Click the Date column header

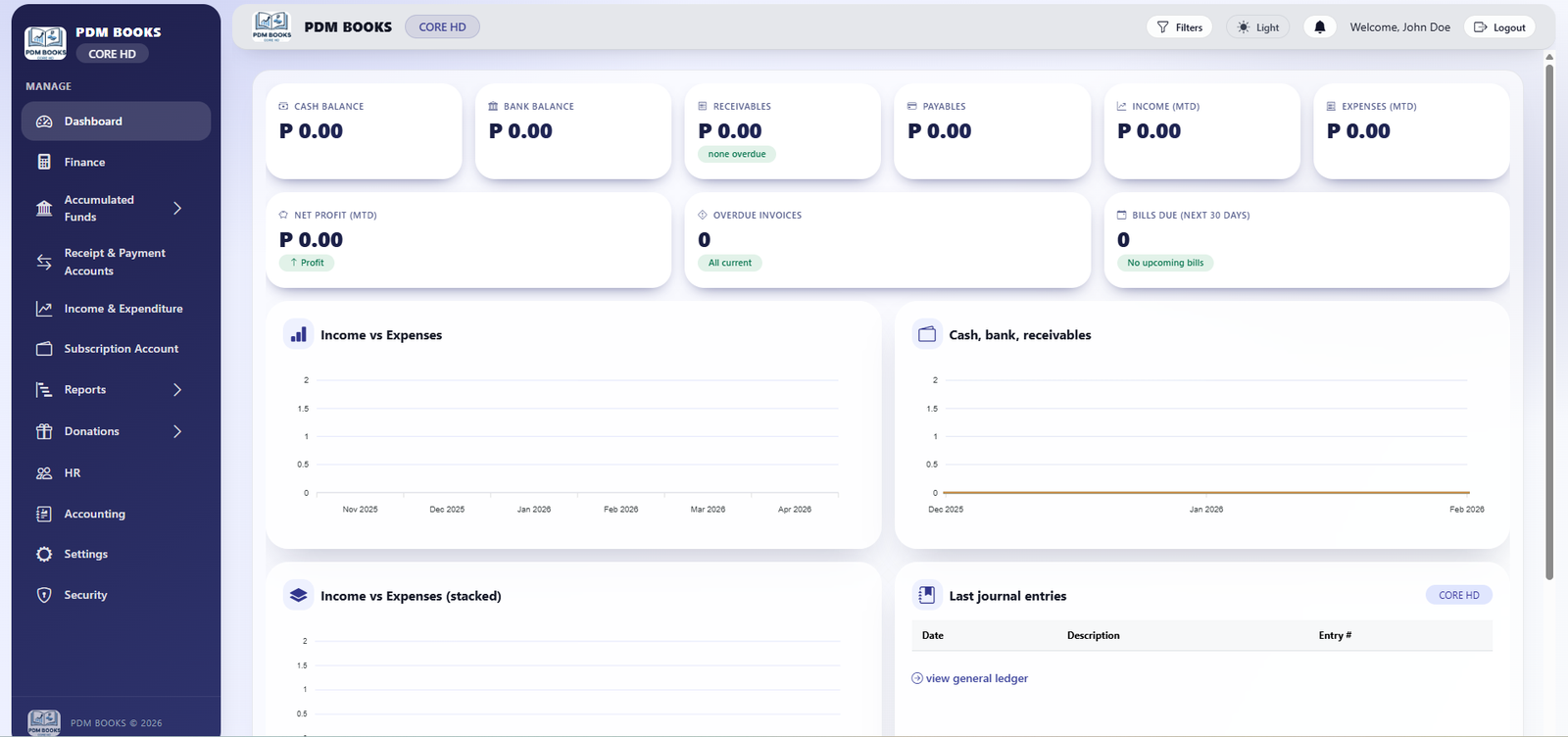click(x=933, y=635)
